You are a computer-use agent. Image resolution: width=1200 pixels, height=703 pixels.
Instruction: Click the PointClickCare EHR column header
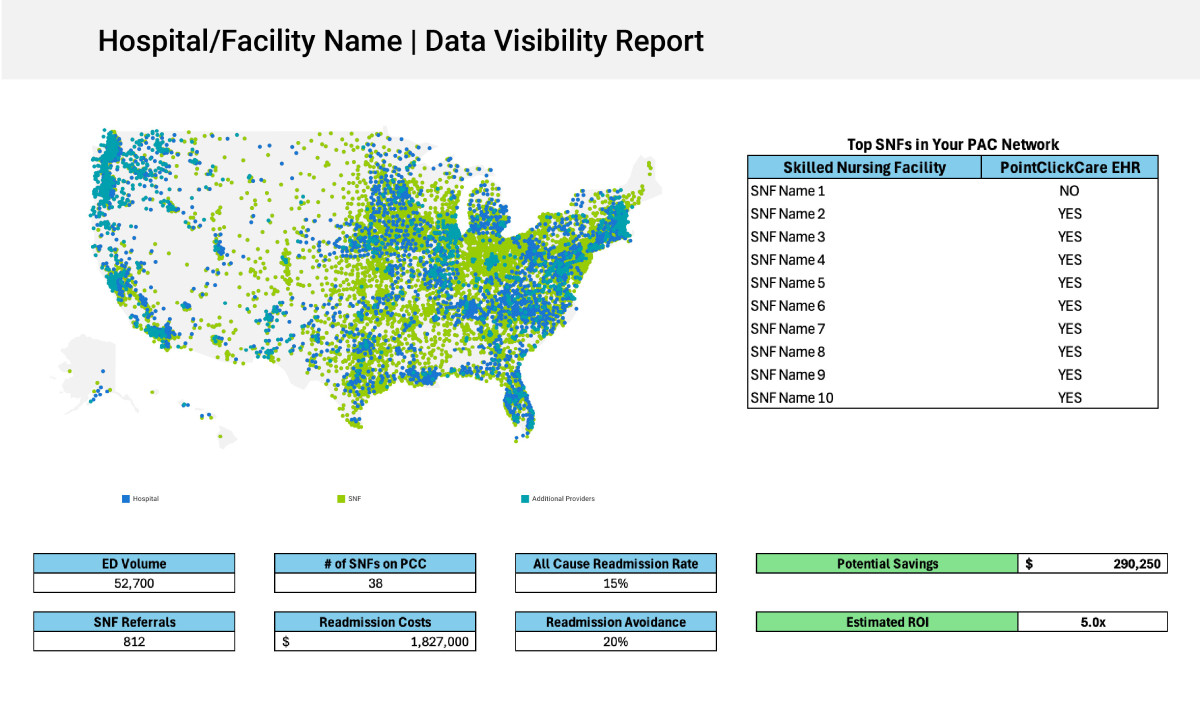click(x=1069, y=168)
